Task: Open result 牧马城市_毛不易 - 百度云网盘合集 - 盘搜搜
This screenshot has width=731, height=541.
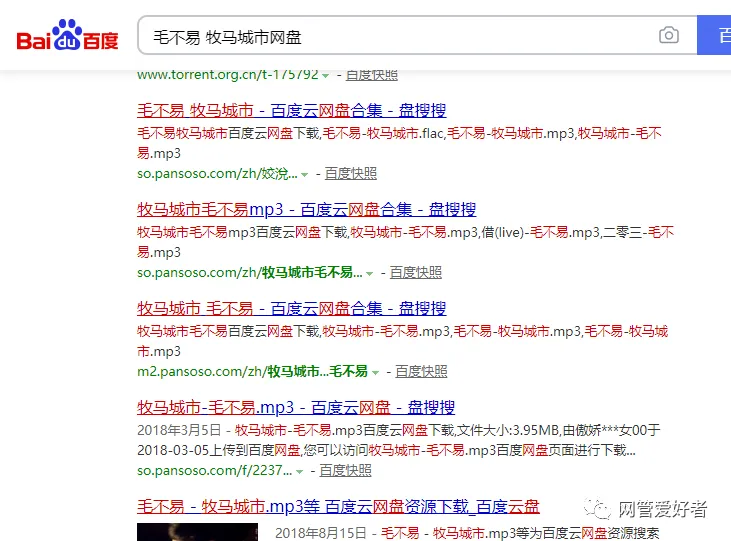Action: coord(291,308)
